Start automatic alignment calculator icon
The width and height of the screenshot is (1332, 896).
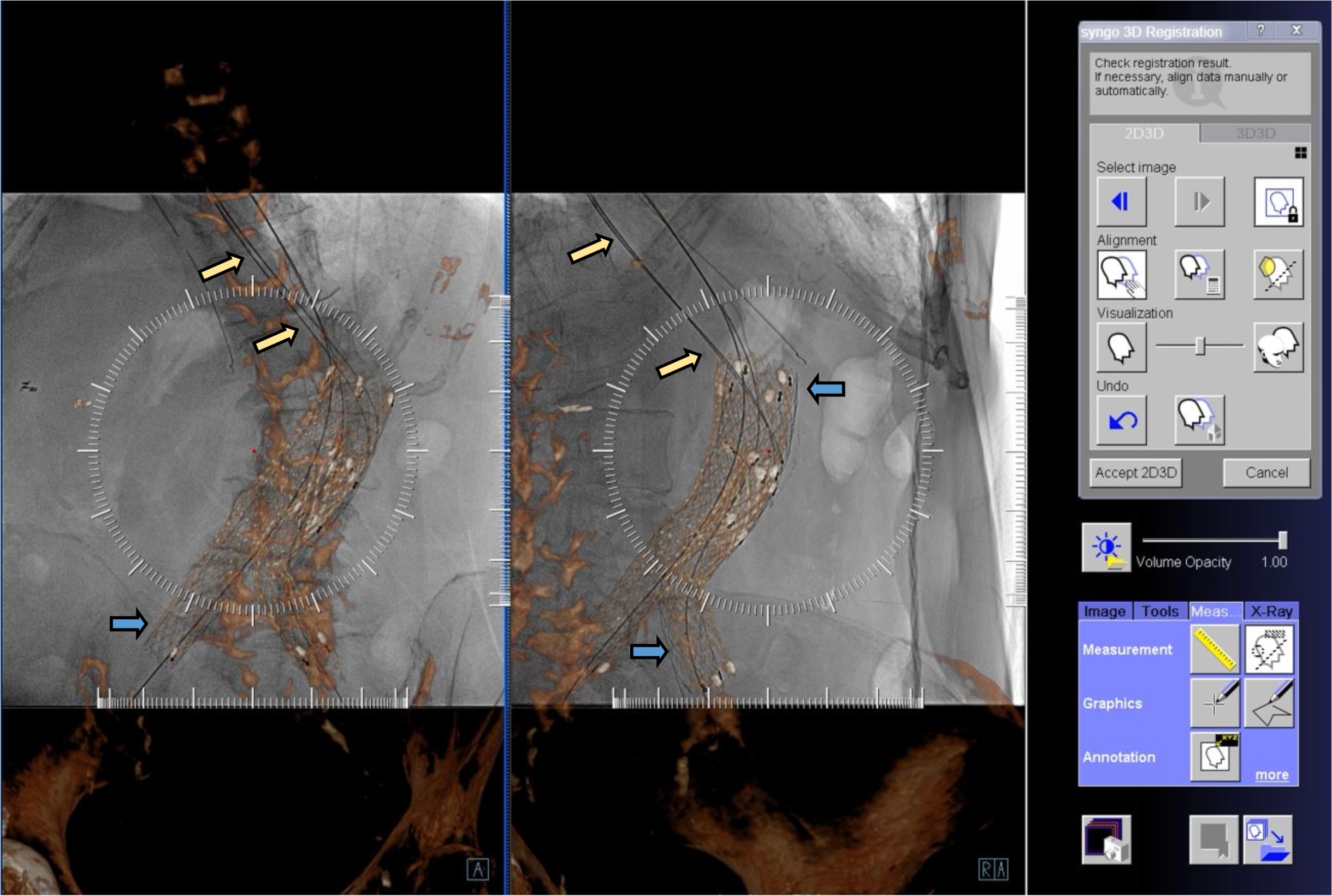pos(1199,275)
